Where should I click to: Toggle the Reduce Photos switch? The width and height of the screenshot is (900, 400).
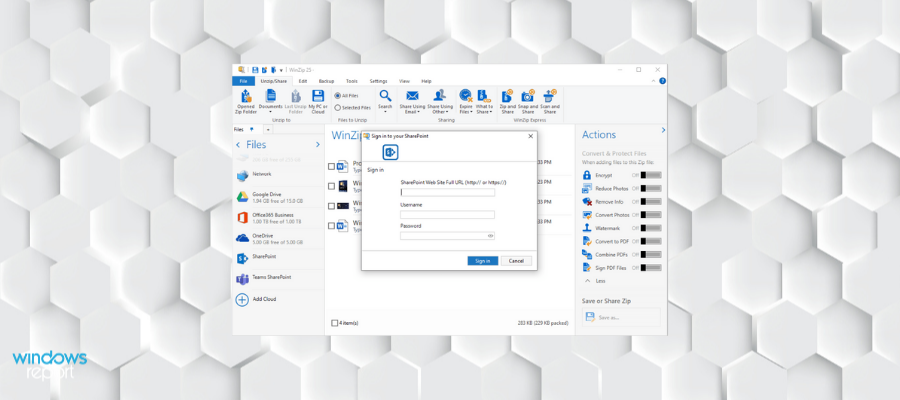(651, 188)
